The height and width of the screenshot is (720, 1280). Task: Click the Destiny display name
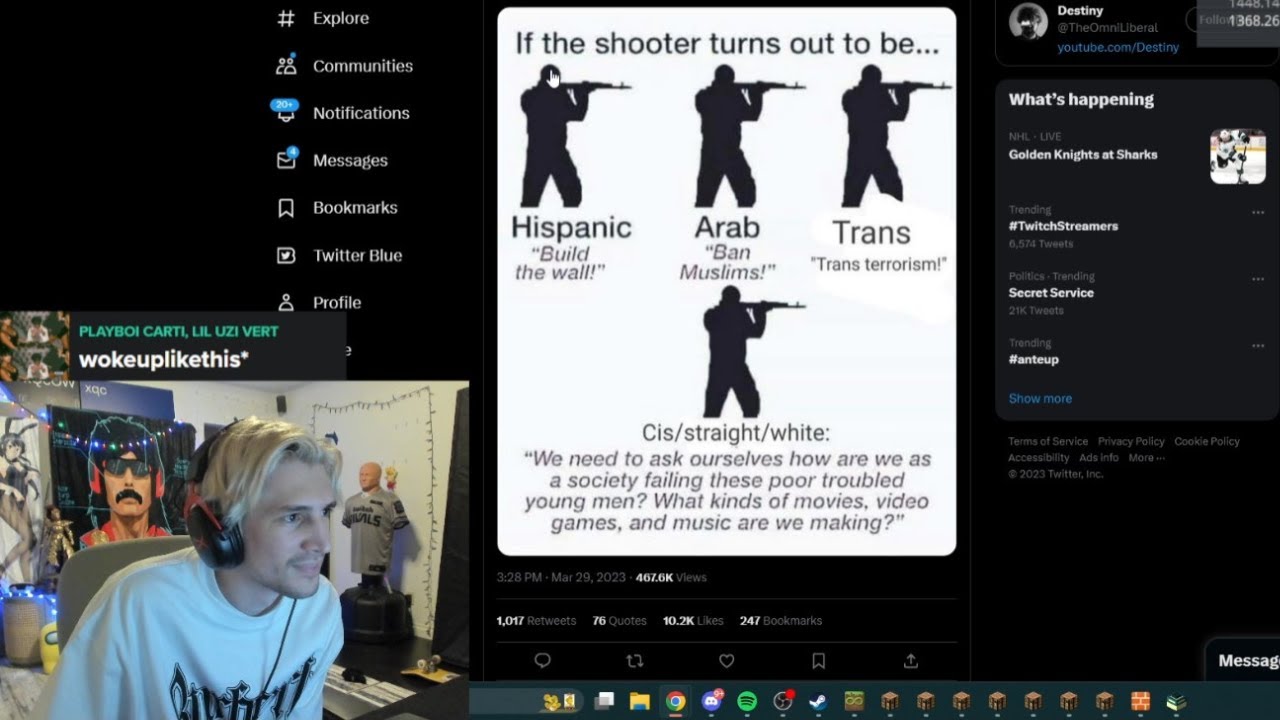coord(1080,11)
